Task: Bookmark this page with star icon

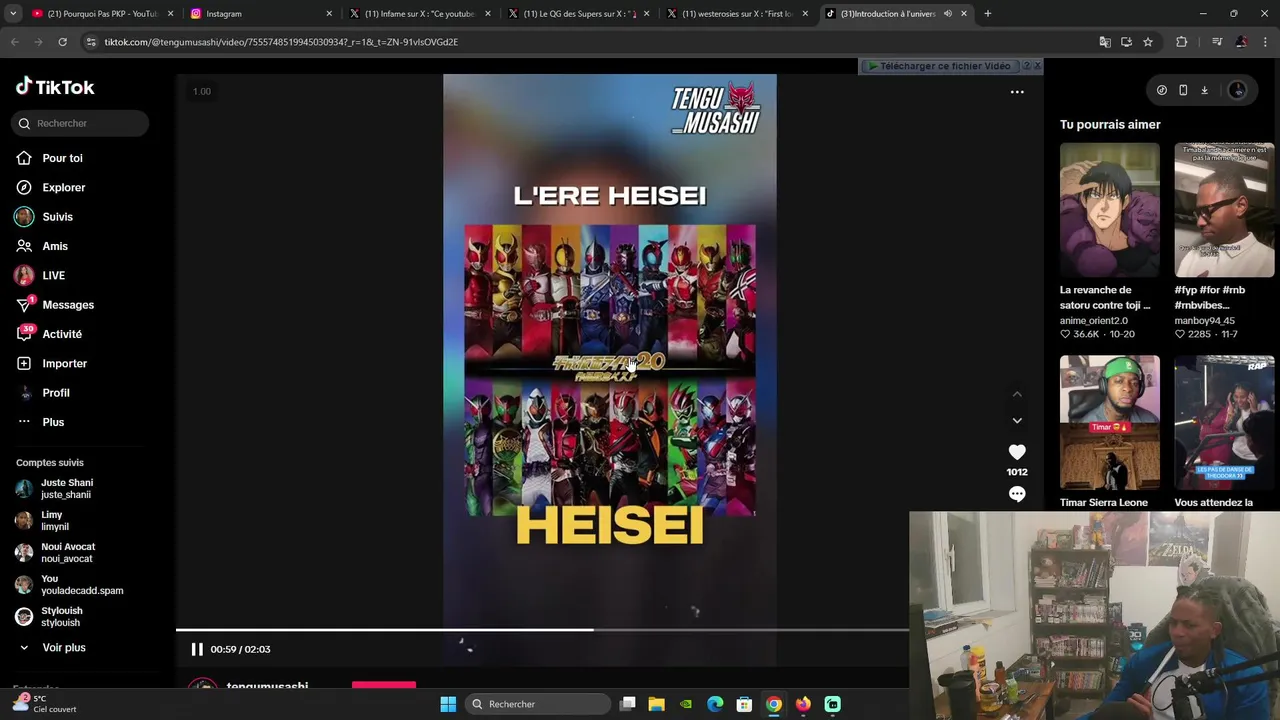Action: pos(1148,42)
